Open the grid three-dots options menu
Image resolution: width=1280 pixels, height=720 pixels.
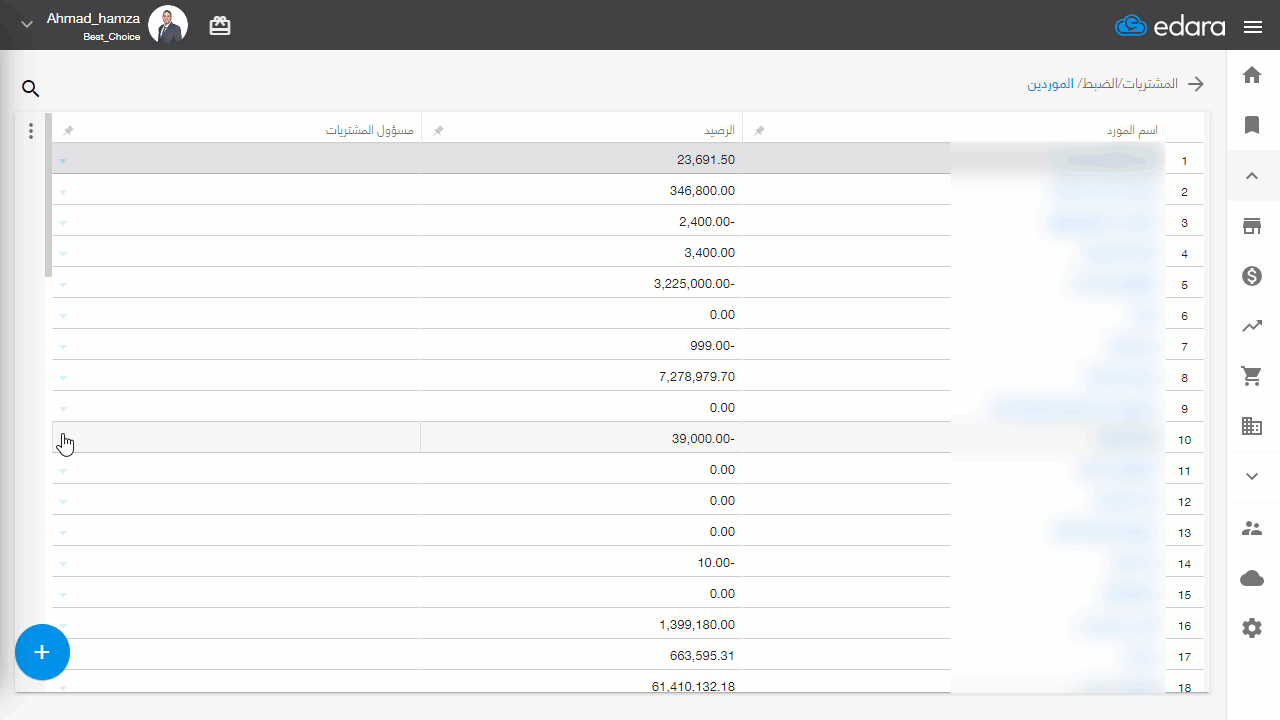tap(31, 131)
